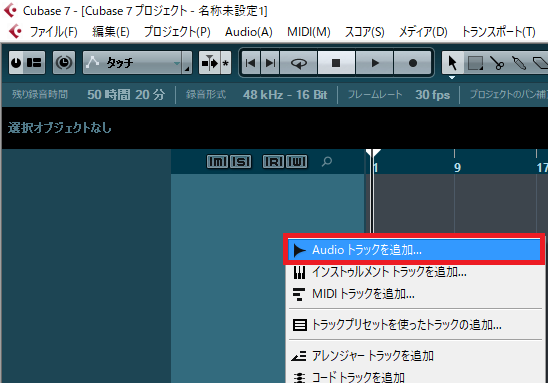Go to previous marker button

click(x=251, y=63)
